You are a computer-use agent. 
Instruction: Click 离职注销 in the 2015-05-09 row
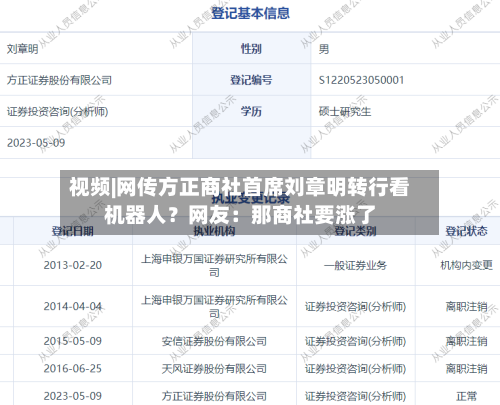tap(466, 341)
